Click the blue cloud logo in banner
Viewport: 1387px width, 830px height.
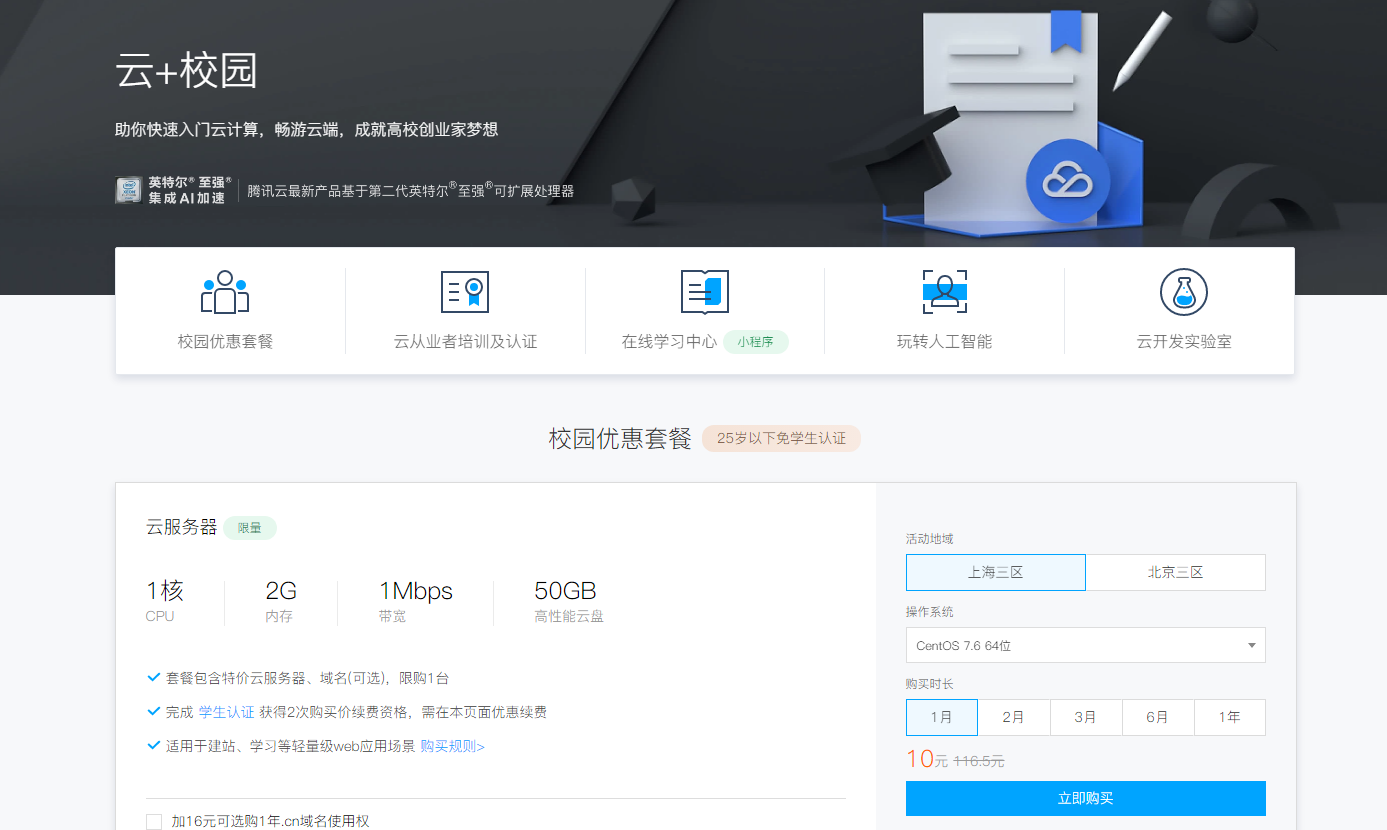[1068, 181]
